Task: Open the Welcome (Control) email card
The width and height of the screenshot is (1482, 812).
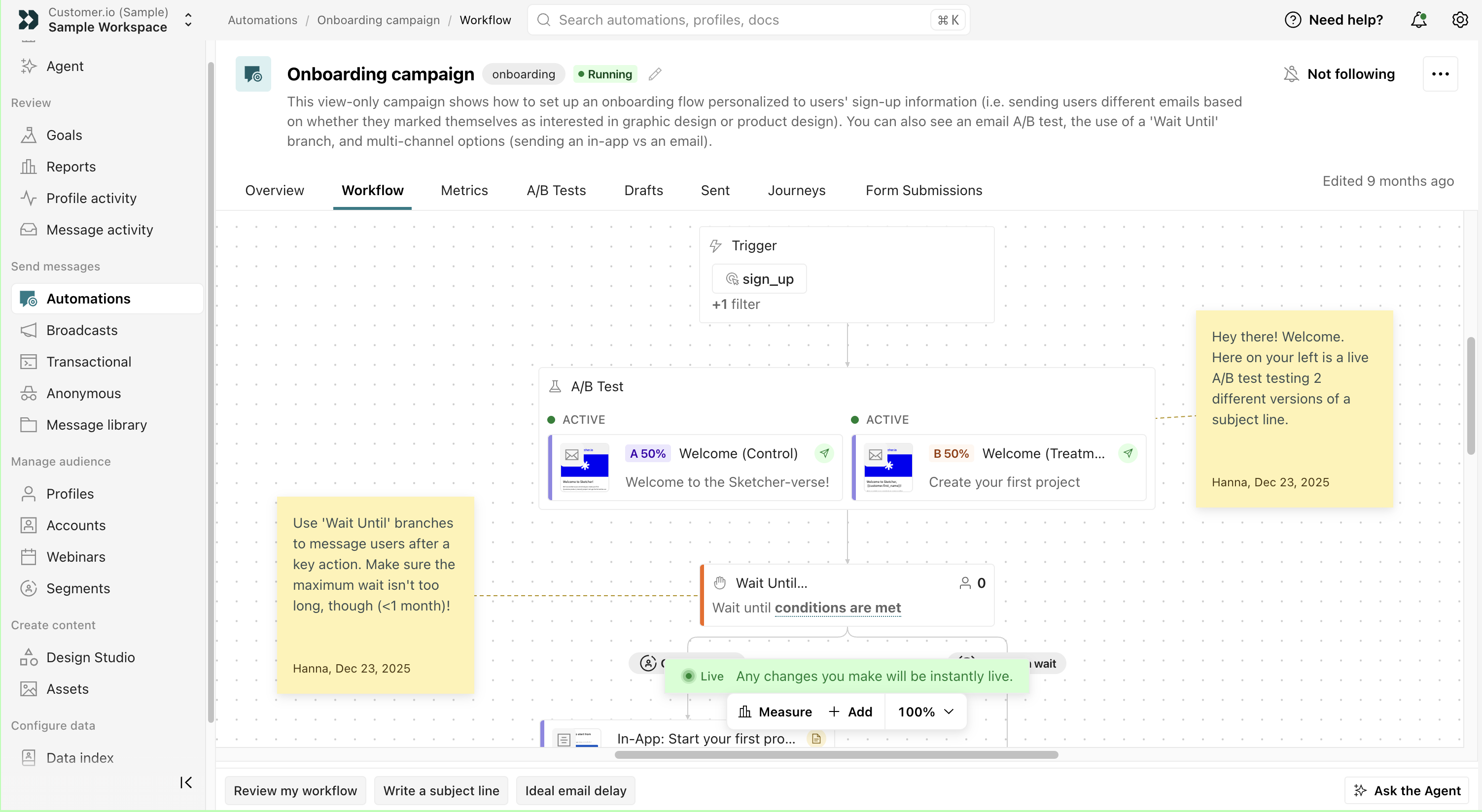Action: (695, 468)
